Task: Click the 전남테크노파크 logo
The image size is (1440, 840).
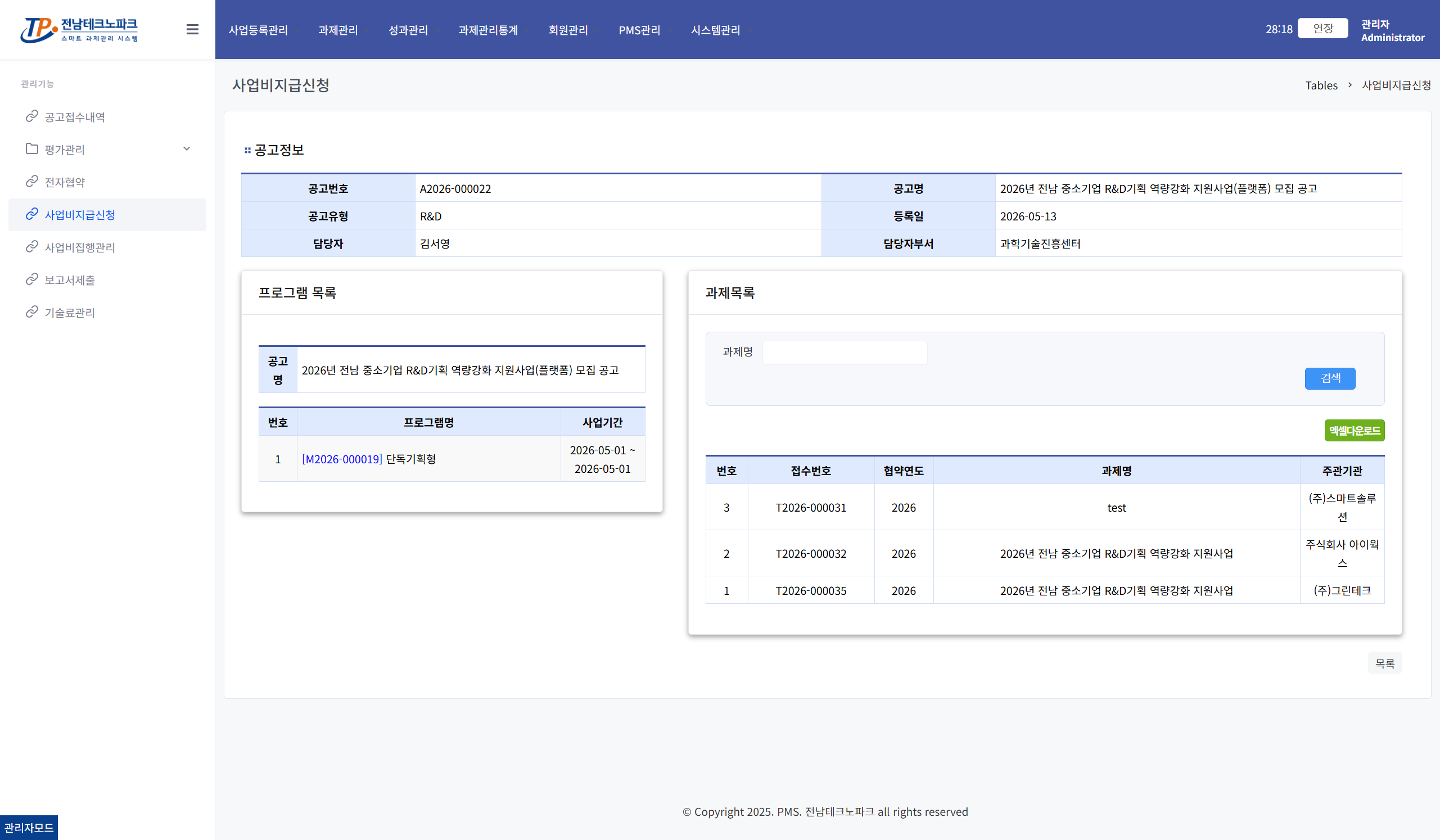Action: click(79, 30)
